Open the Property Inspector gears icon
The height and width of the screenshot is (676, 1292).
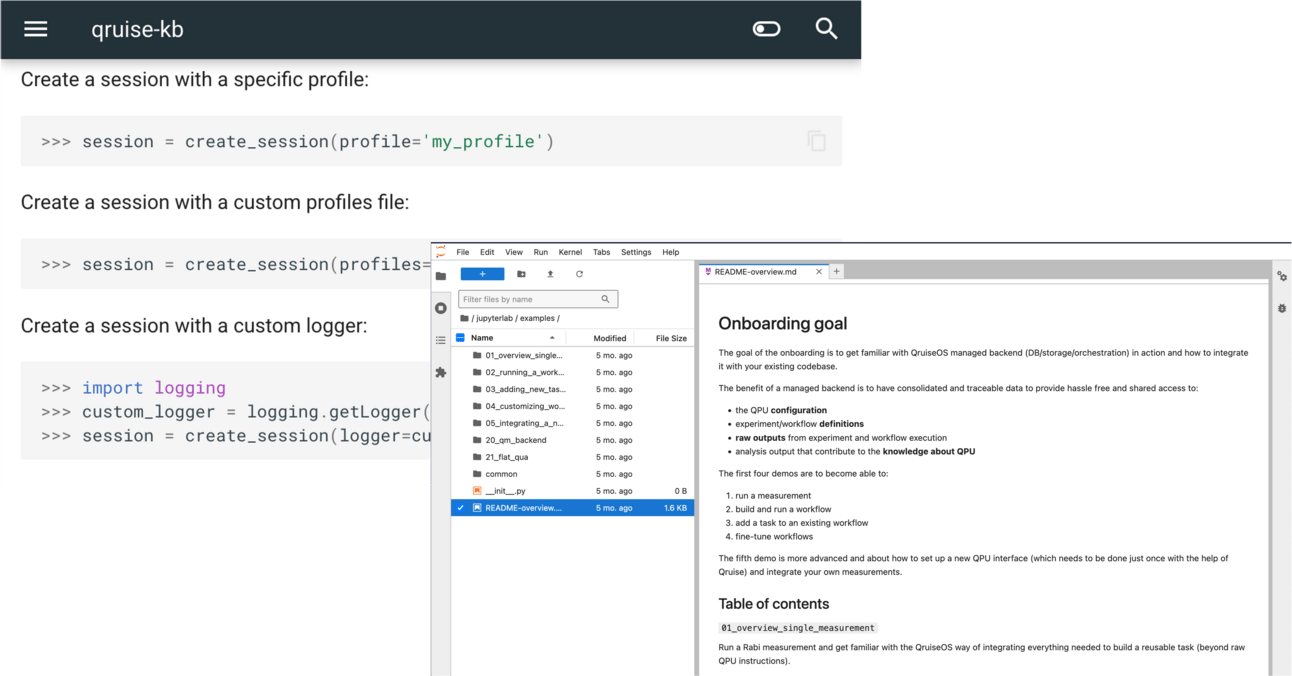click(x=1281, y=276)
